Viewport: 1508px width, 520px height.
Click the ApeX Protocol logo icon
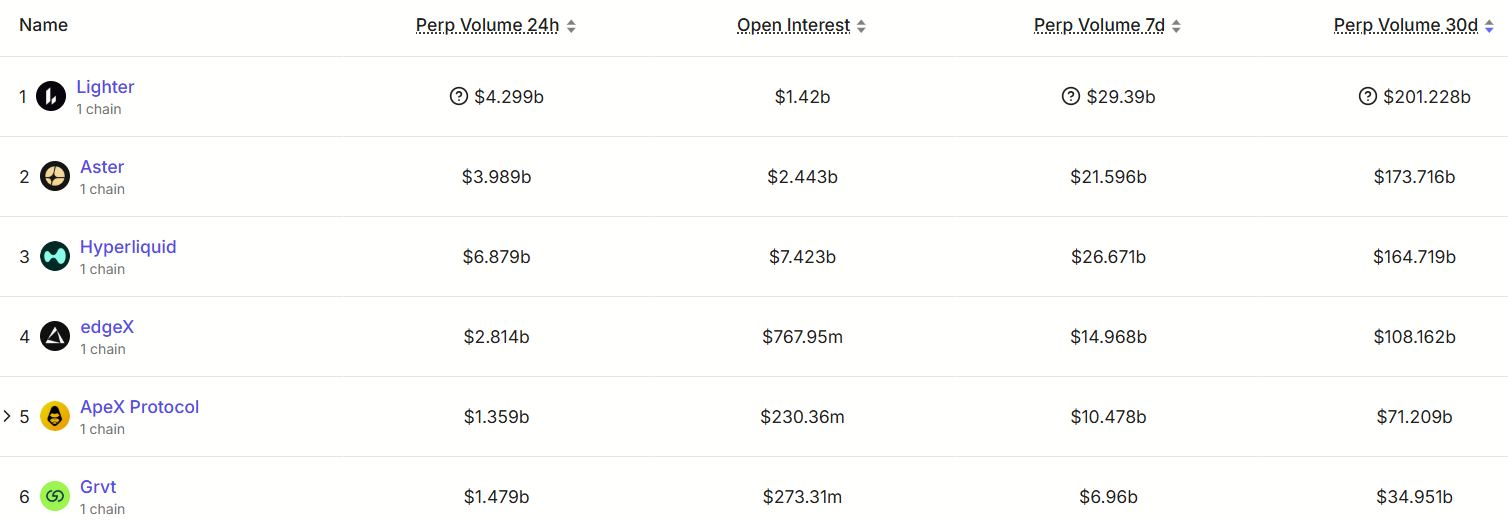[x=55, y=416]
